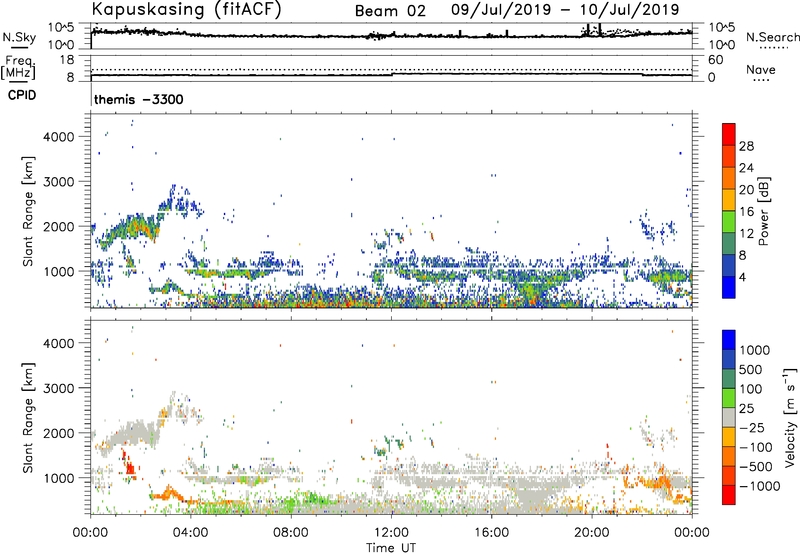Click the '60' Nave axis tick
The height and width of the screenshot is (554, 800).
pyautogui.click(x=715, y=60)
